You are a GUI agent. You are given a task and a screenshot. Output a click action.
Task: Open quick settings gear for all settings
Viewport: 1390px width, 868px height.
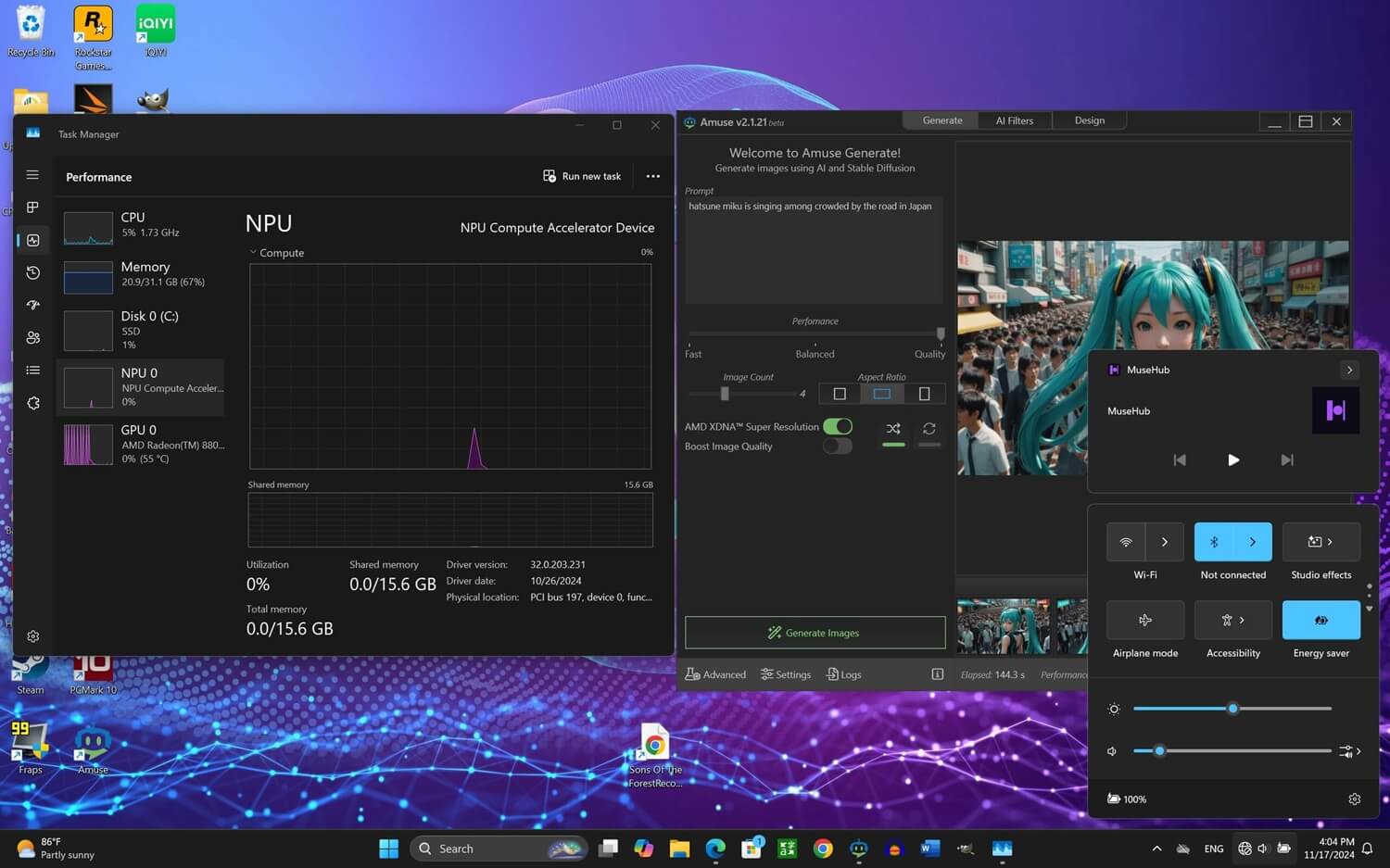pos(1354,799)
